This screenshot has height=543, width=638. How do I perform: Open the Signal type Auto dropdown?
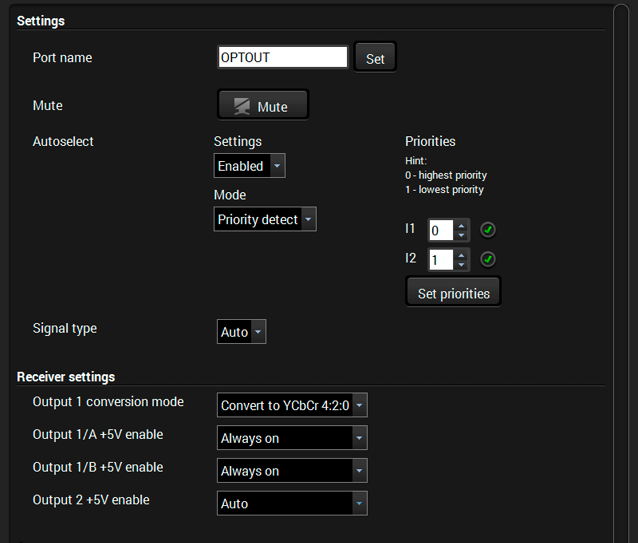click(x=241, y=331)
